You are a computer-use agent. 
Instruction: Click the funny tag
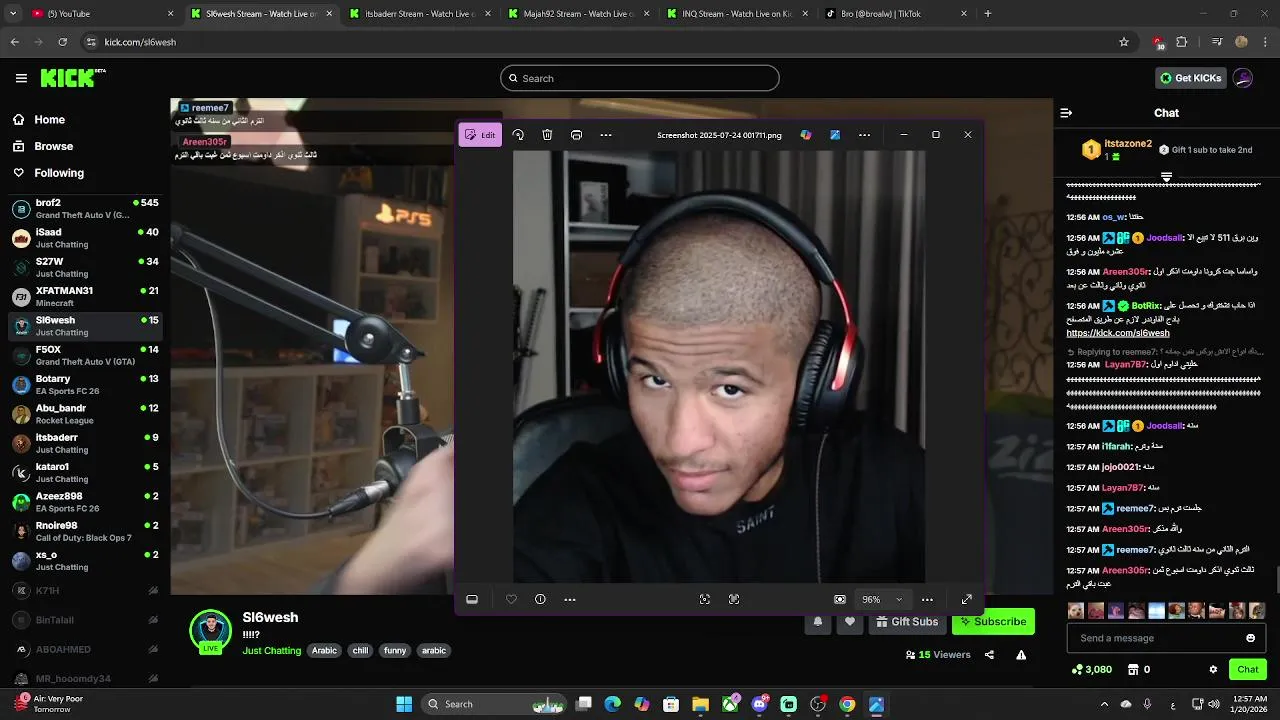(395, 650)
